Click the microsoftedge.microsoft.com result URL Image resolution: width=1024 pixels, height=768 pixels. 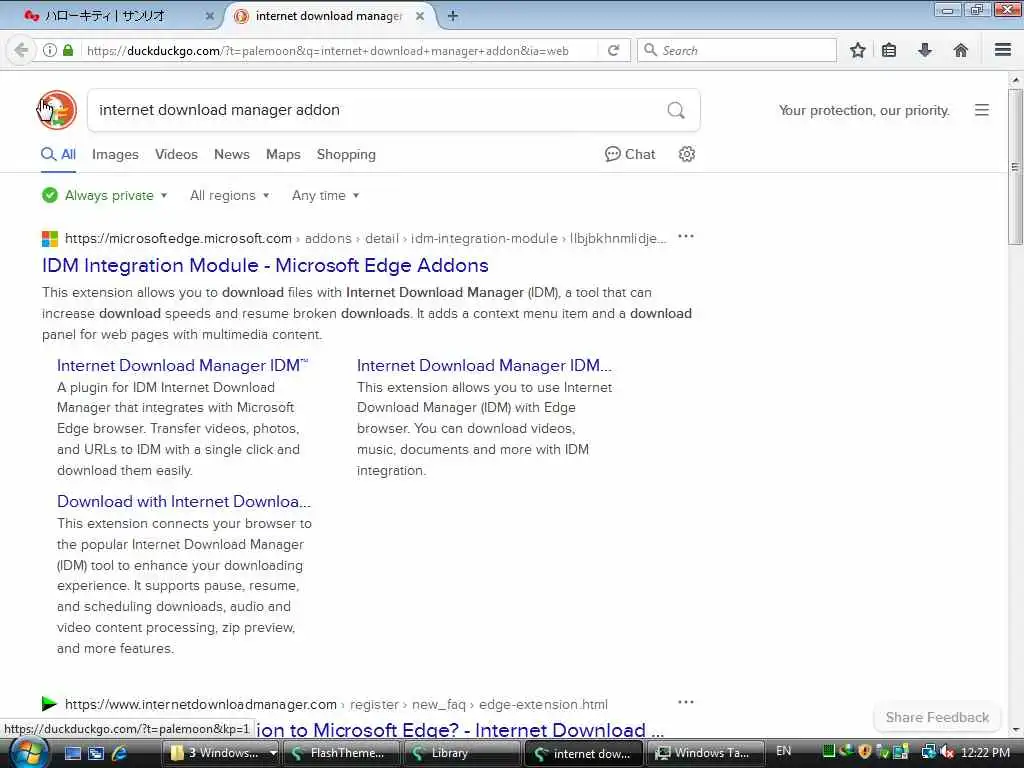point(178,238)
